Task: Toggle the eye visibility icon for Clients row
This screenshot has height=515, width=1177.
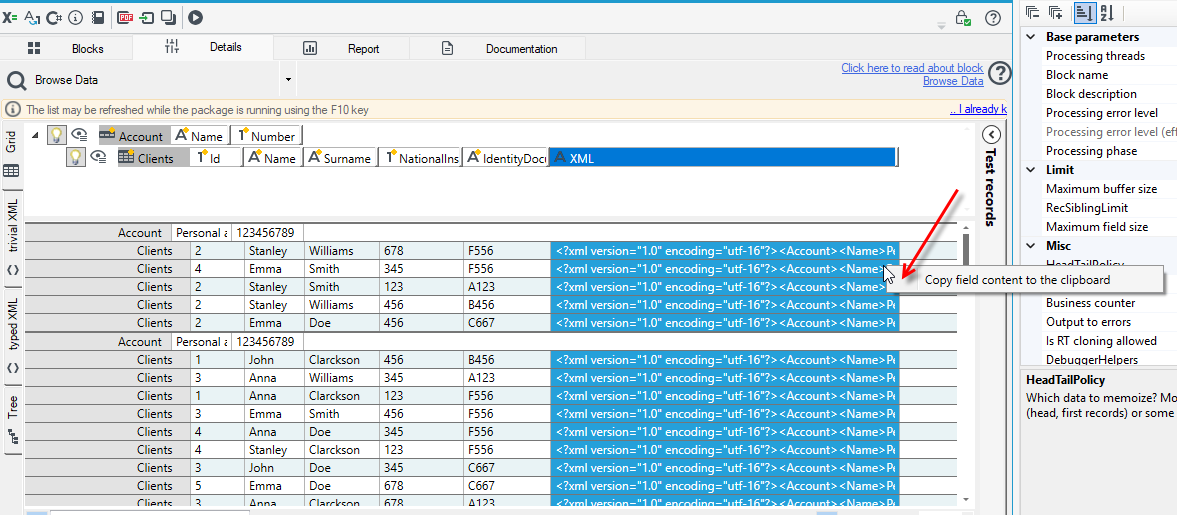Action: (99, 157)
